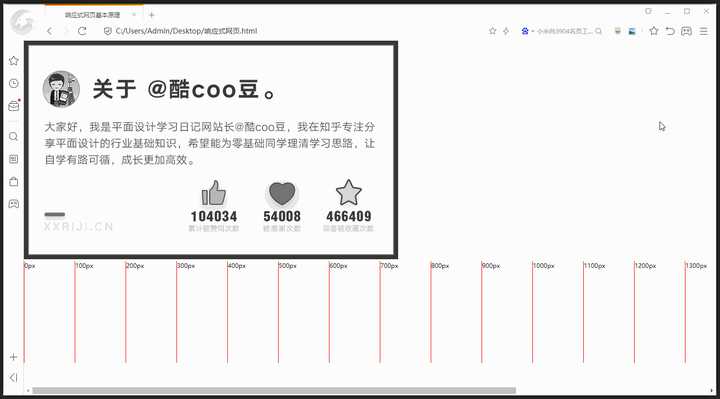Click the search magnifier in the toolbar
This screenshot has width=720, height=399.
pyautogui.click(x=598, y=31)
